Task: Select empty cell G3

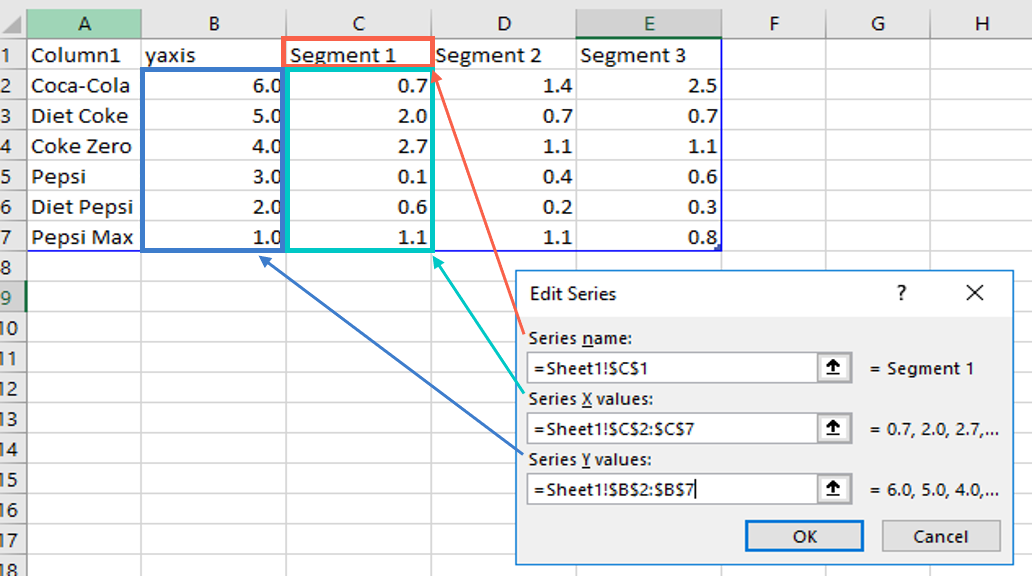Action: click(878, 116)
